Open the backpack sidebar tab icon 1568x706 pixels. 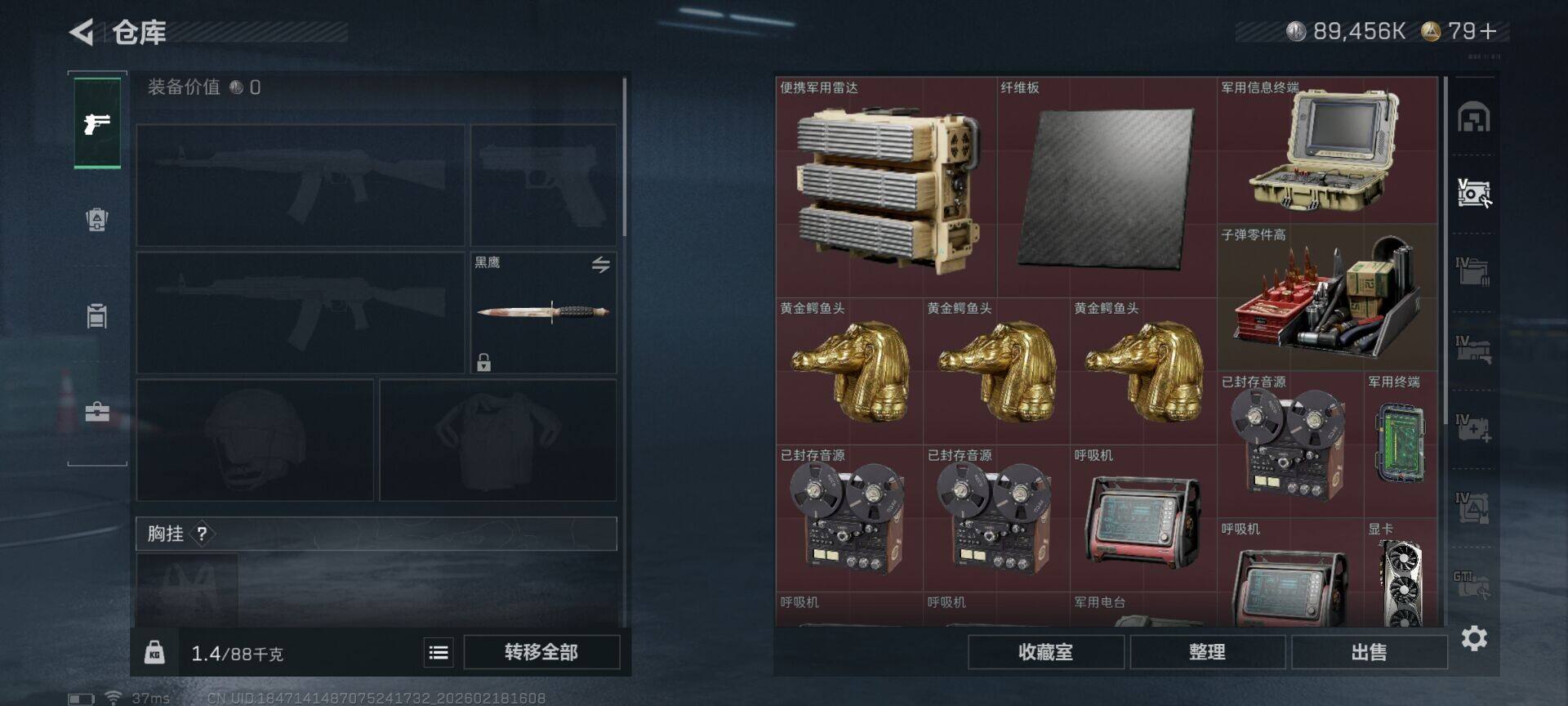[x=97, y=315]
